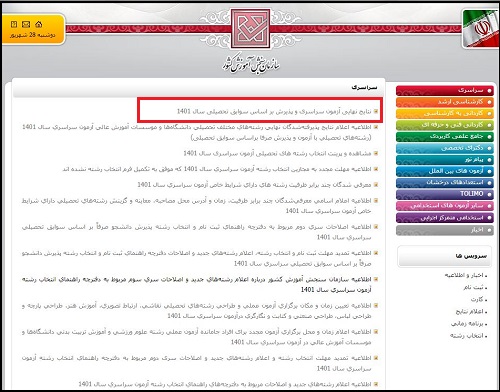Open the help question-mark icon

14,24
